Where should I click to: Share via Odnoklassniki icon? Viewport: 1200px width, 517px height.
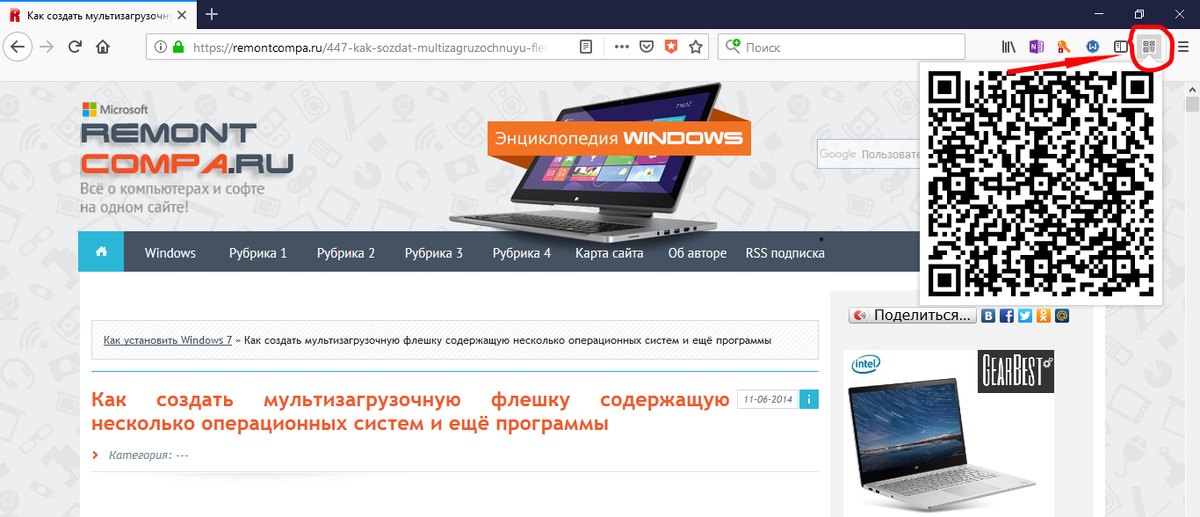point(1043,316)
